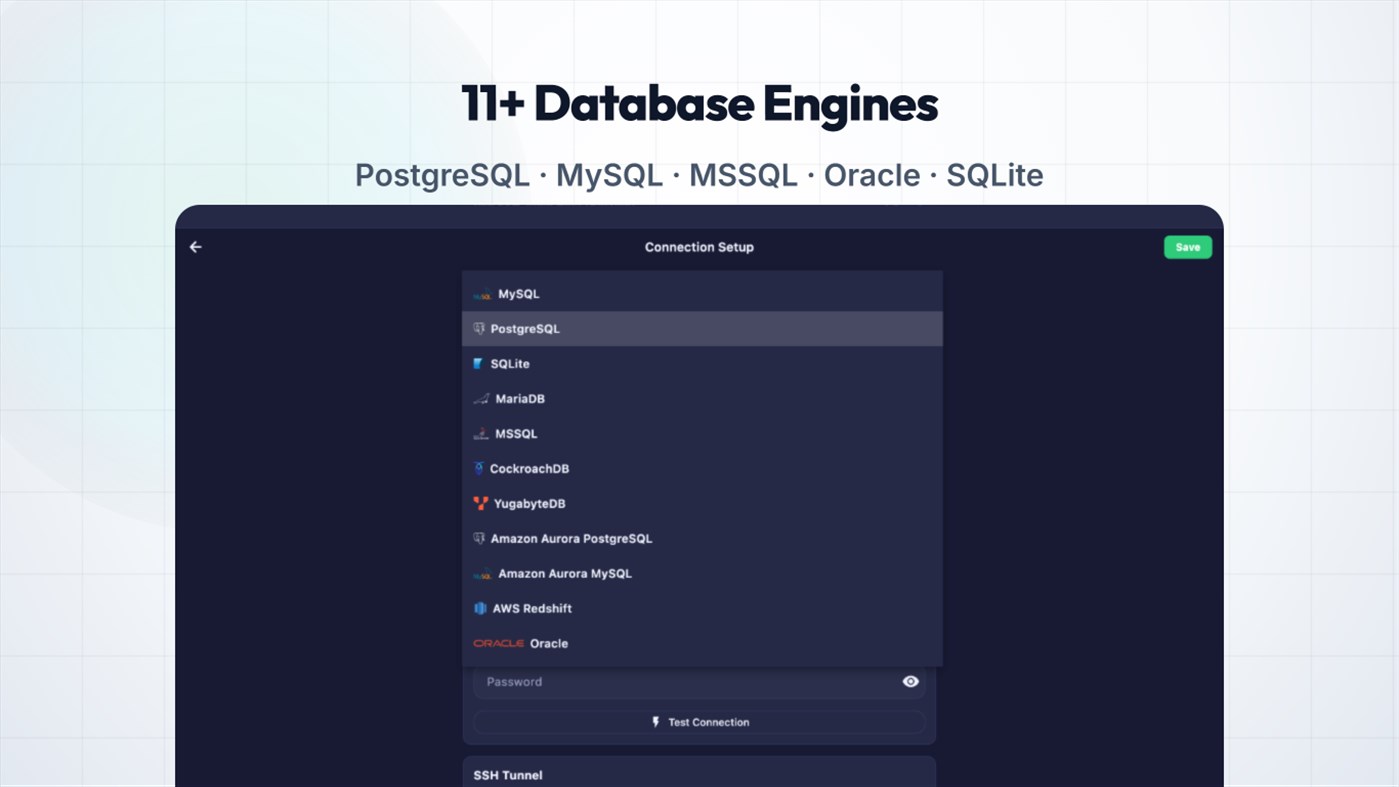Focus the Password input field
1399x787 pixels.
[x=699, y=682]
